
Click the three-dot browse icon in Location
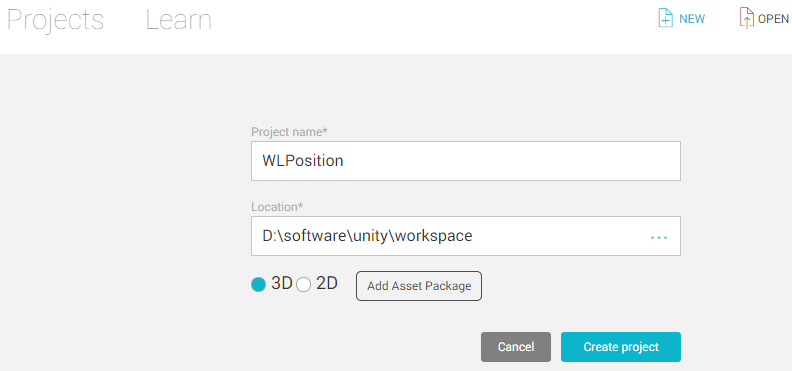click(x=659, y=237)
